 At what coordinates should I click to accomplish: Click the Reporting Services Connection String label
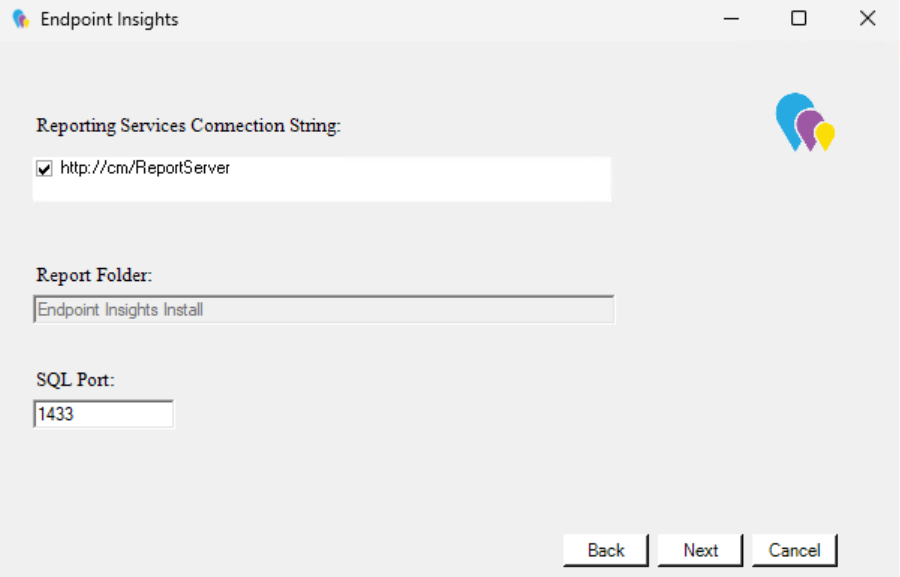click(187, 126)
